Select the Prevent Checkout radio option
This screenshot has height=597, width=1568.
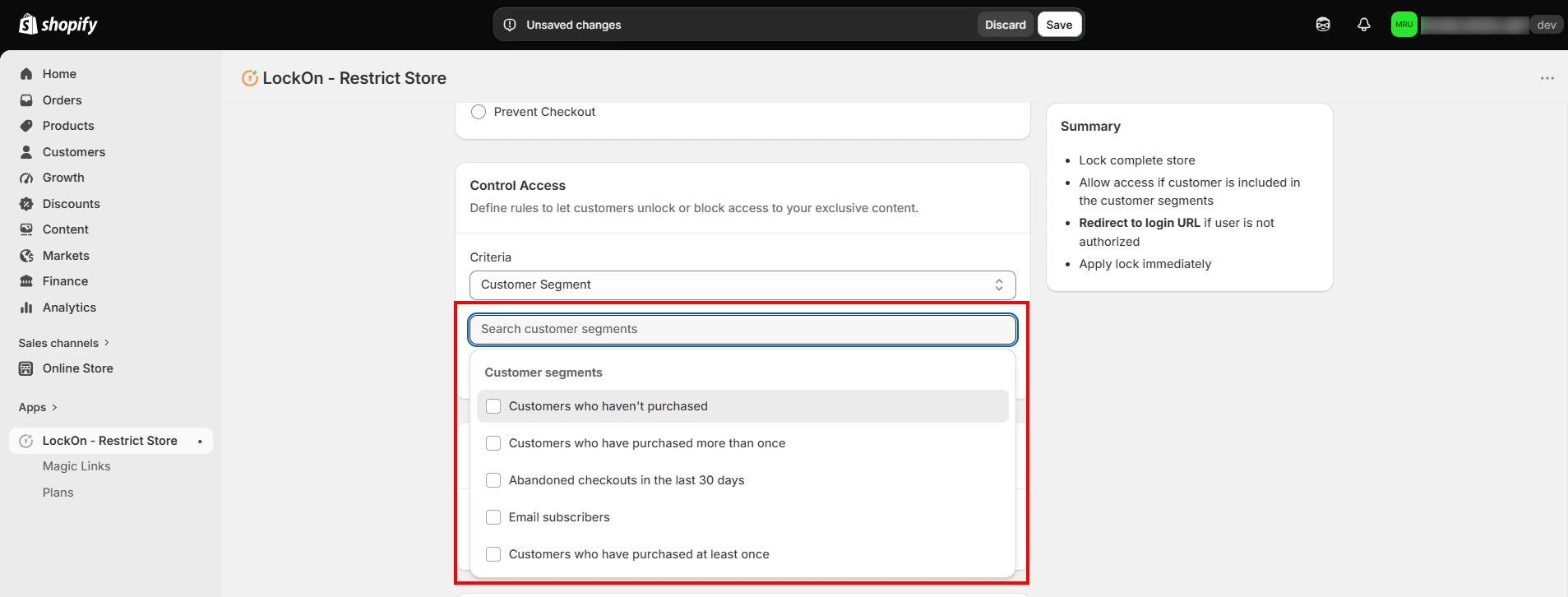click(479, 112)
